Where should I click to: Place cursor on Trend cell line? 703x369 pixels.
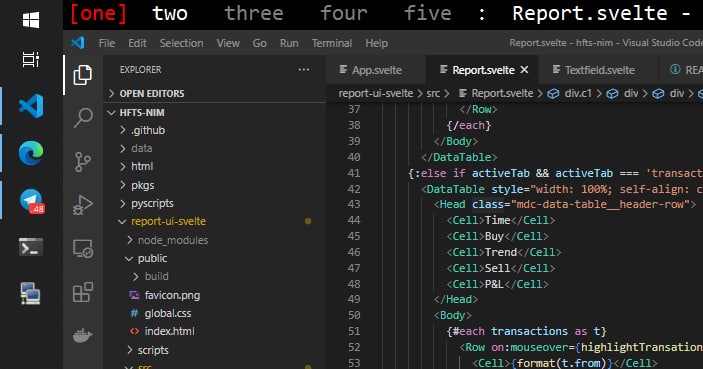click(x=503, y=252)
